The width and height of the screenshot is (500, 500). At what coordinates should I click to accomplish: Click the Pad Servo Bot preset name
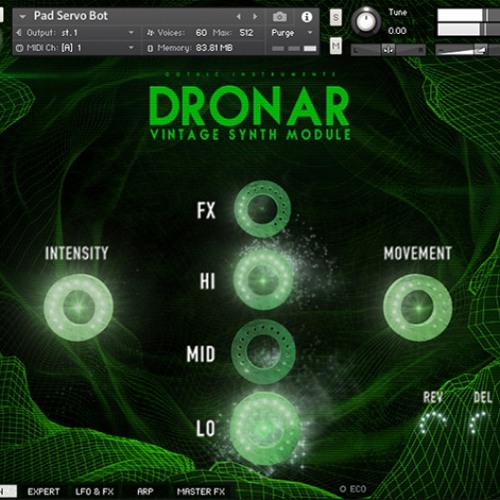pos(71,16)
